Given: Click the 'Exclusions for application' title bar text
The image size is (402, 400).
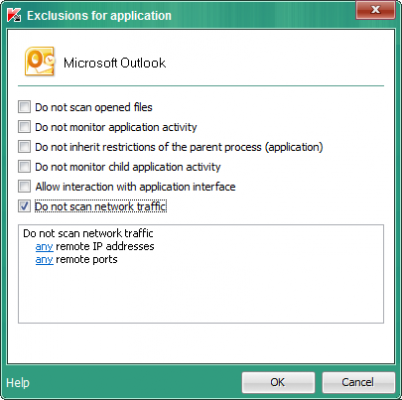Looking at the screenshot, I should pyautogui.click(x=99, y=16).
